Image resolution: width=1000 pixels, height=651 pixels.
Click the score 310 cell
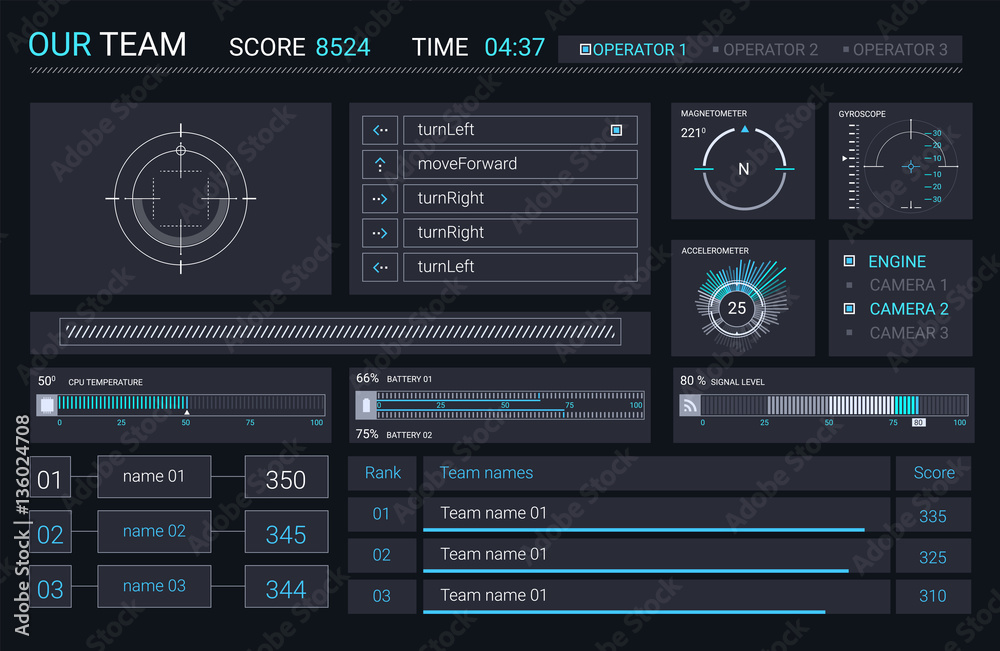934,597
